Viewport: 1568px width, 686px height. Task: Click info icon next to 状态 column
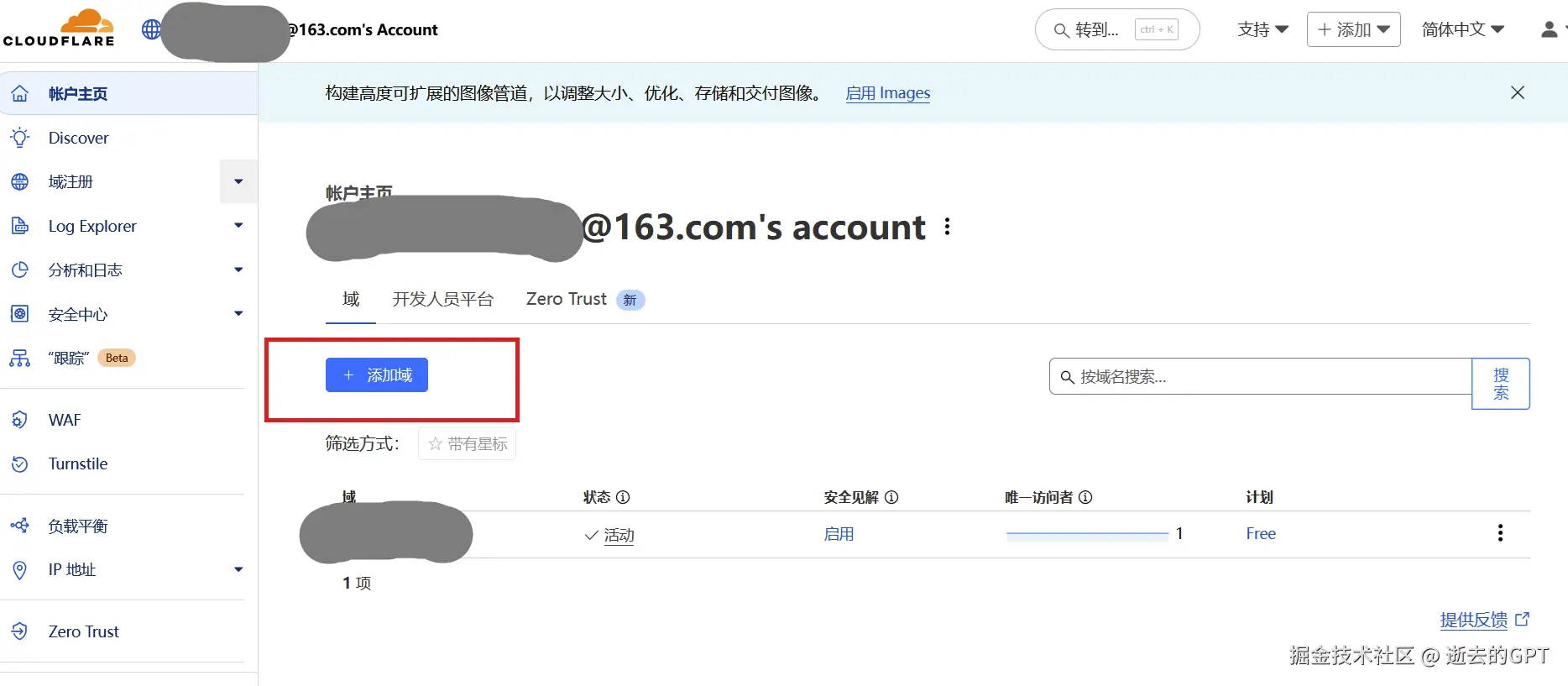[x=623, y=497]
